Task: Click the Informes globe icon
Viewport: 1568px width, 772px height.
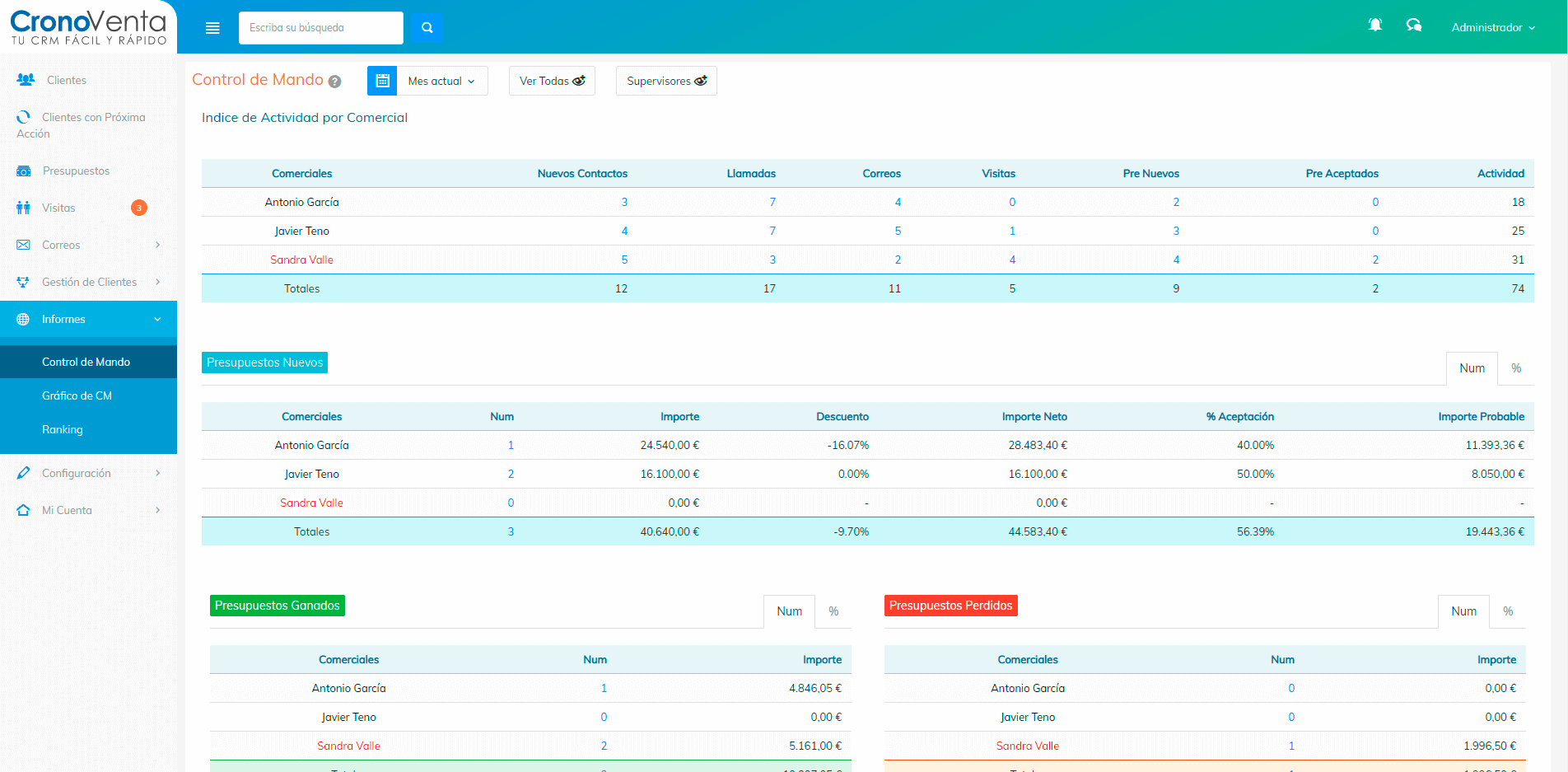Action: (x=23, y=319)
